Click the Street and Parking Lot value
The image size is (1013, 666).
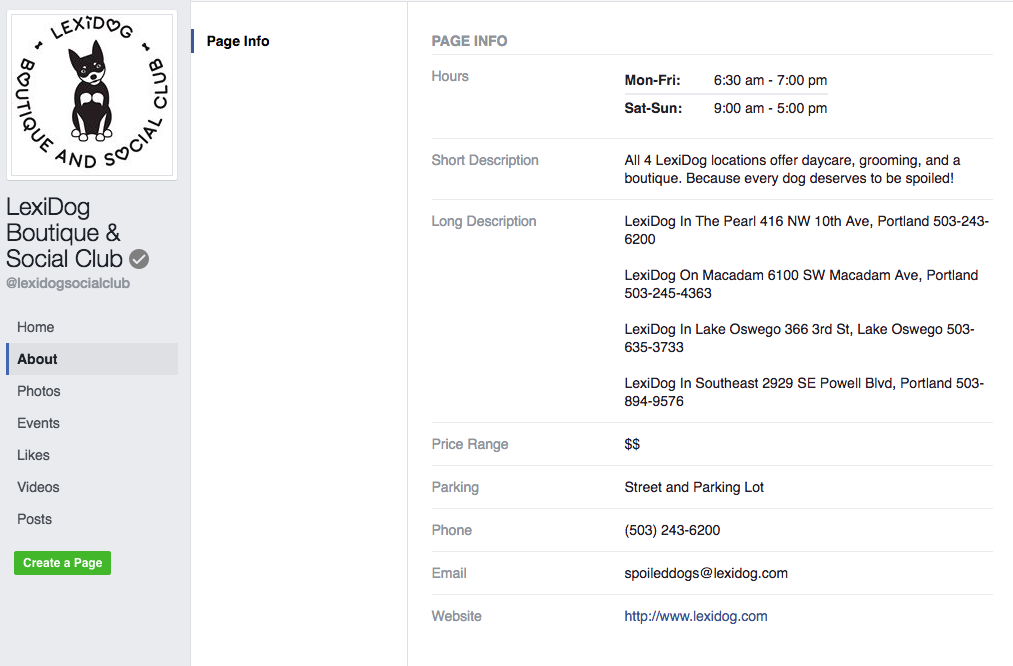coord(694,487)
